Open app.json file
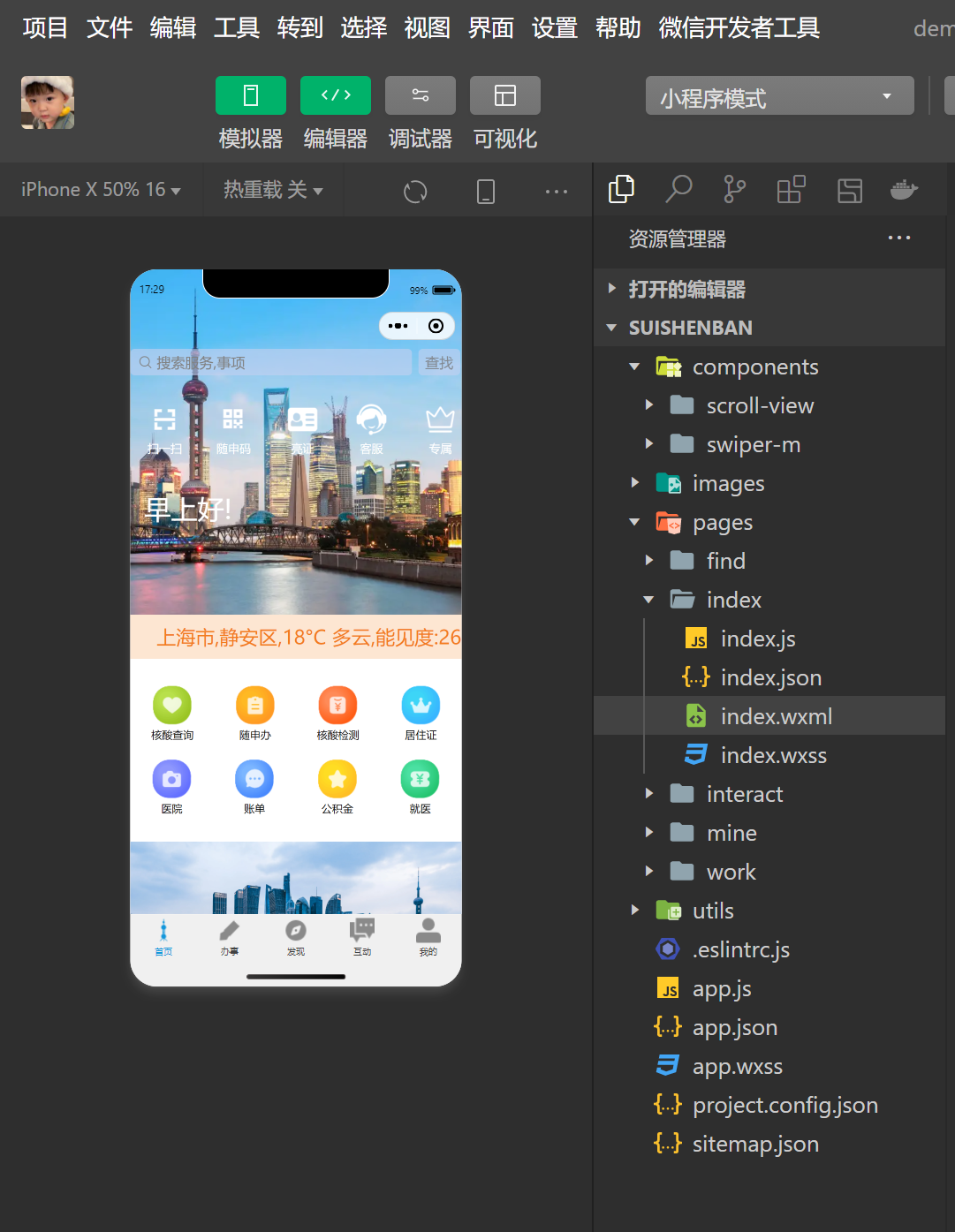Screen dimensions: 955x1232 (x=769, y=1027)
